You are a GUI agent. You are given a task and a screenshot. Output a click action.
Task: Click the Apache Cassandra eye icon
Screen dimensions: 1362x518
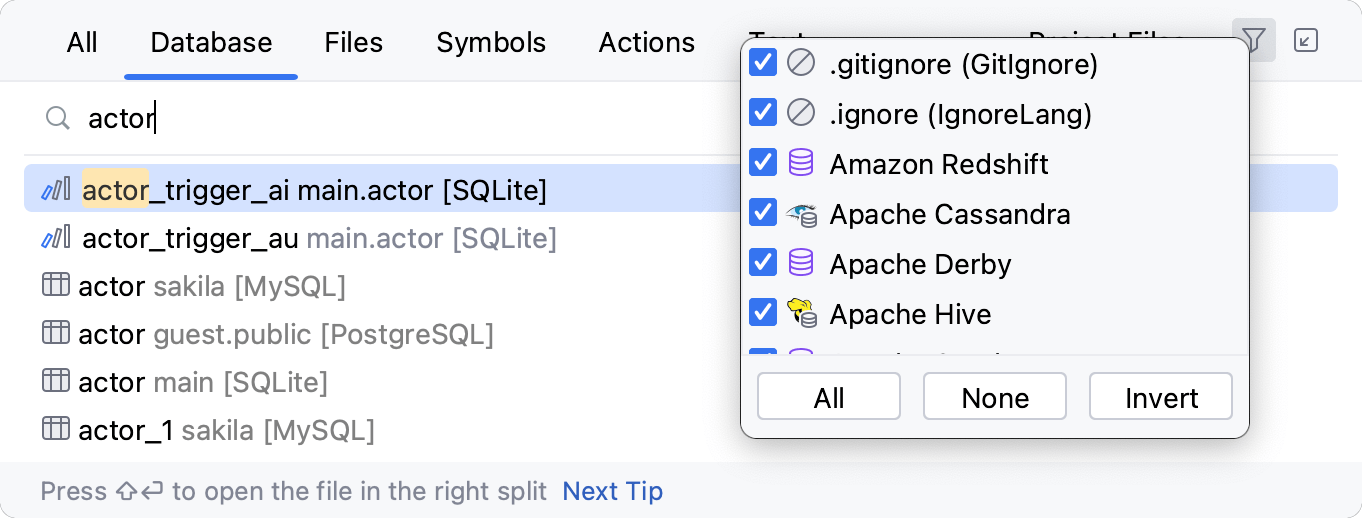coord(800,213)
